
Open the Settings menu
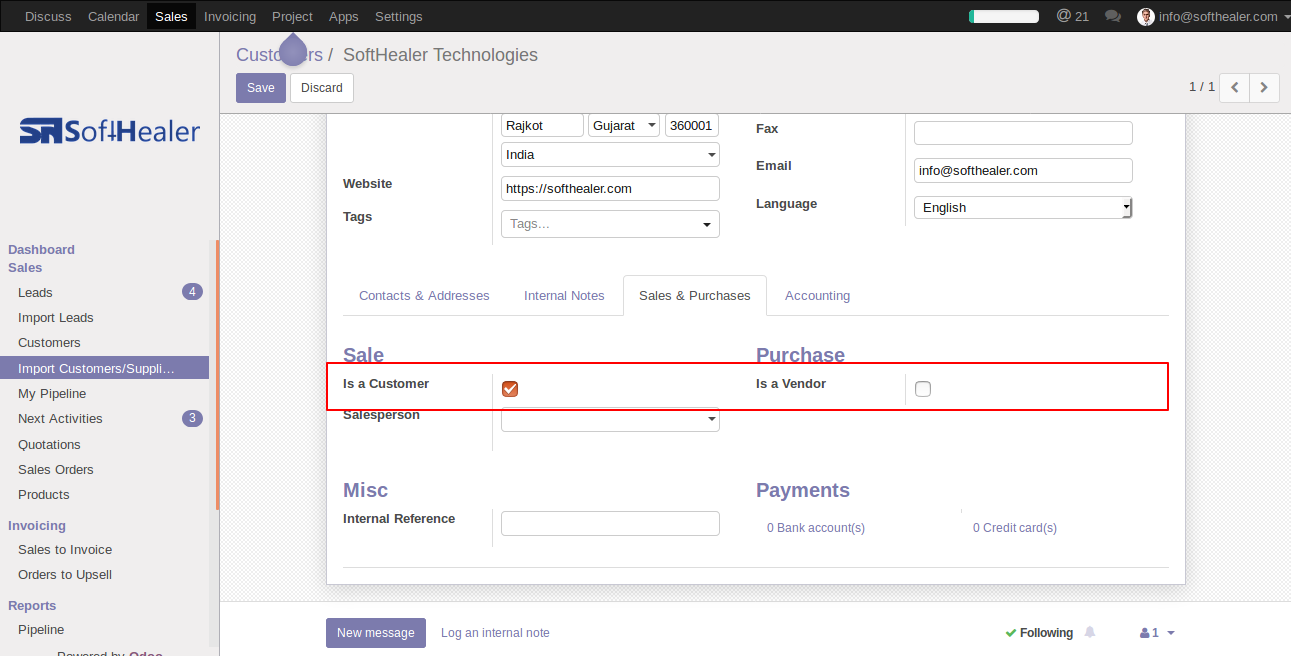[399, 16]
